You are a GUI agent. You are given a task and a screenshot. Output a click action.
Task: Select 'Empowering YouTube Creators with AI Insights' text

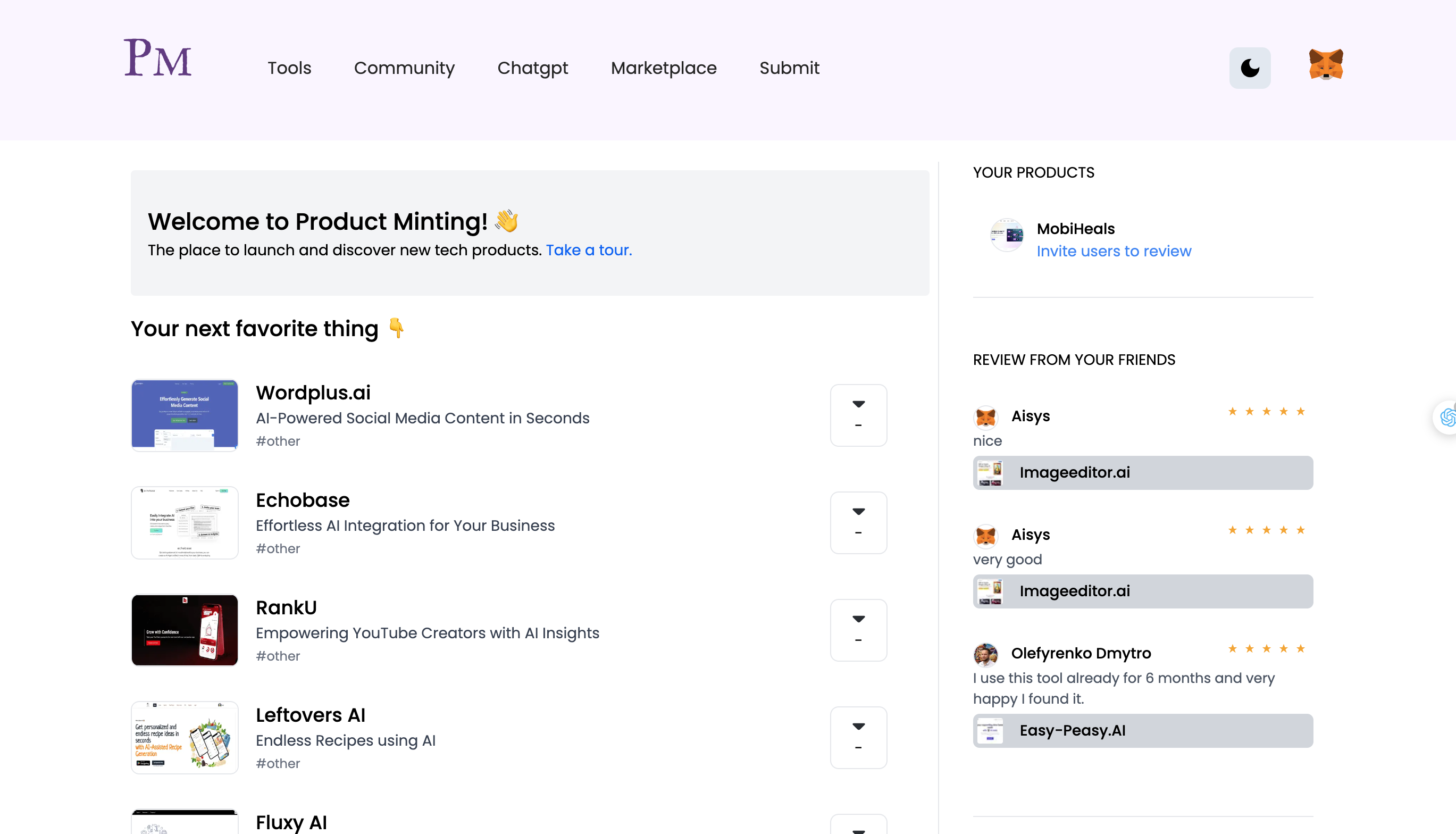coord(428,633)
